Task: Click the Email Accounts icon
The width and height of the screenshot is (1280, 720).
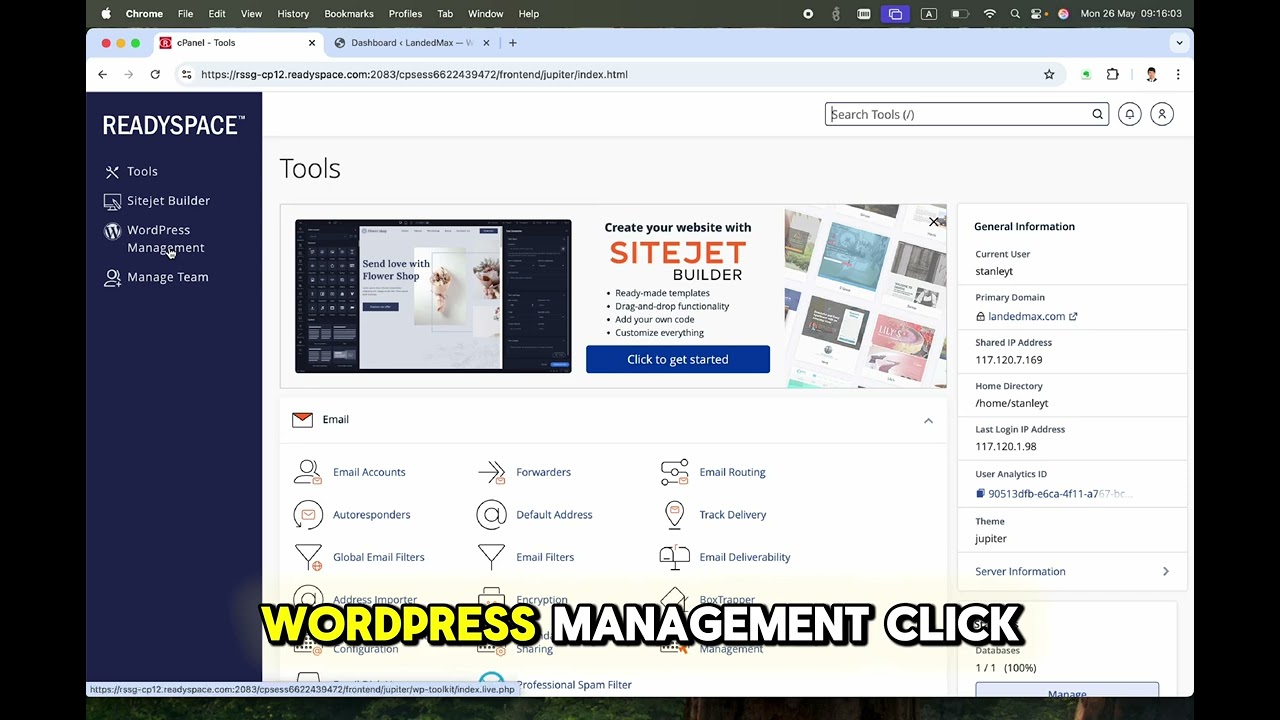Action: tap(308, 472)
